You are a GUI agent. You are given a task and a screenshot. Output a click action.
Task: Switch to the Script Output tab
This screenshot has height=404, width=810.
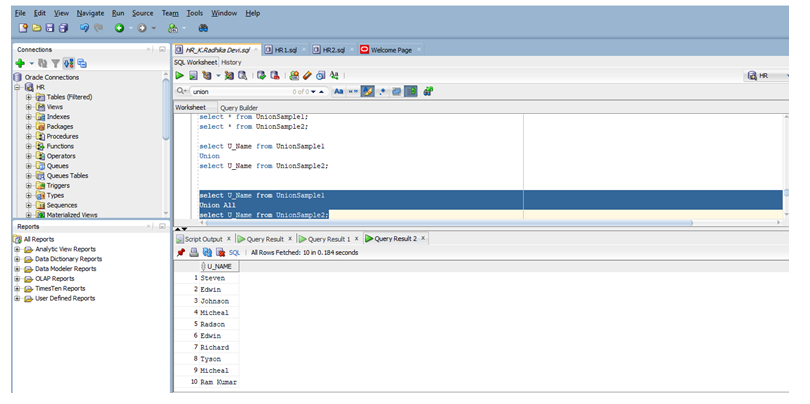coord(204,239)
